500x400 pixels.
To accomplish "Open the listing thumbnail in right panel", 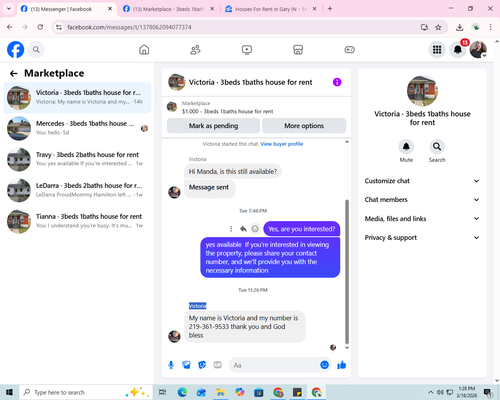I will (422, 91).
